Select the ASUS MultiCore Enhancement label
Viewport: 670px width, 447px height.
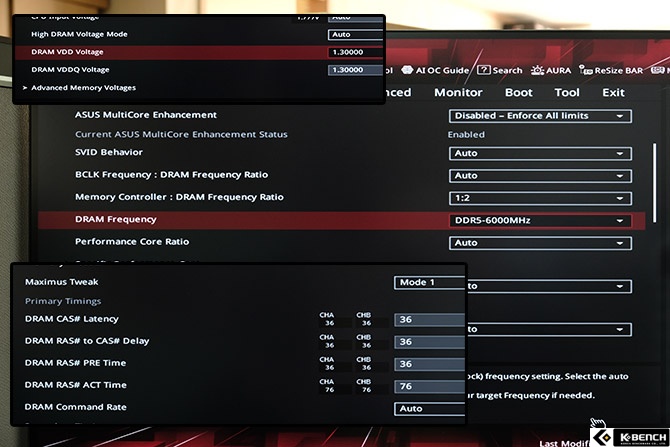click(x=146, y=115)
